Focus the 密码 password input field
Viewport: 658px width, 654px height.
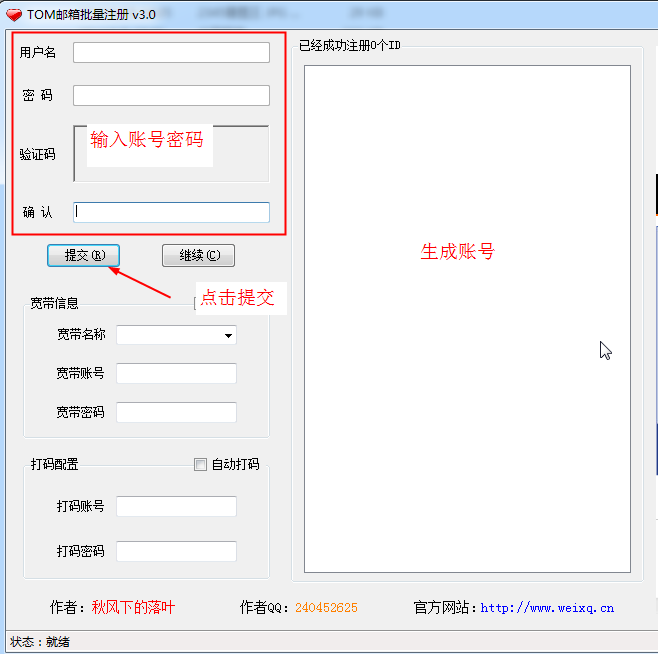coord(171,96)
